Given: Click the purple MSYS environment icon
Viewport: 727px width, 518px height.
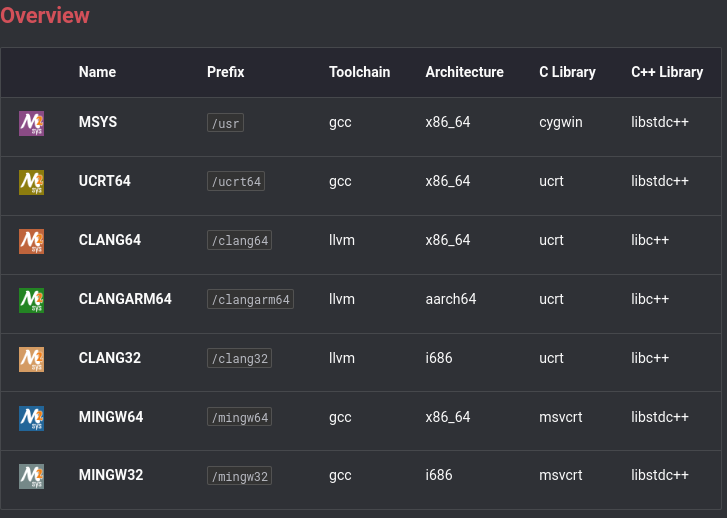Looking at the screenshot, I should (31, 123).
